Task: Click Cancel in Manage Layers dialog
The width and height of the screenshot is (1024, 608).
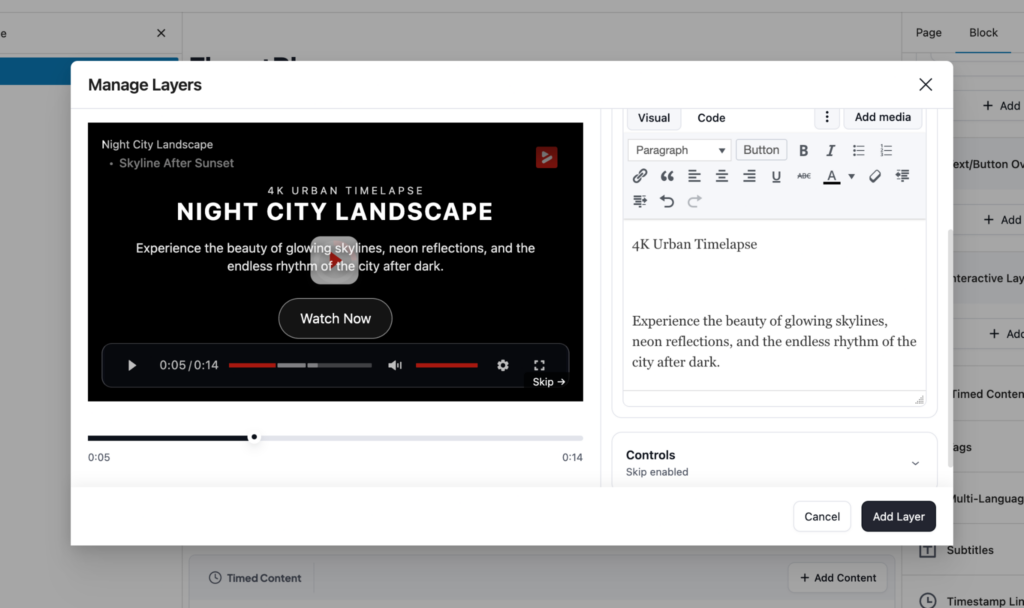Action: [x=822, y=517]
